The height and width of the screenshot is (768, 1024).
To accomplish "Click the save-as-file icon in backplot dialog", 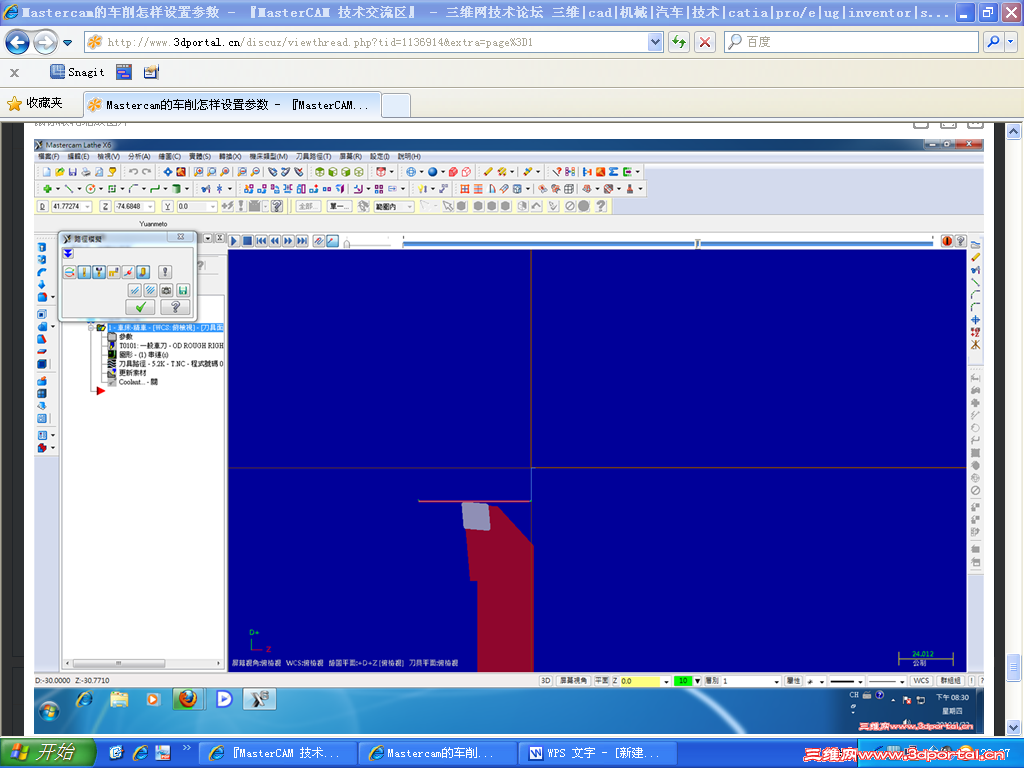I will [x=182, y=290].
